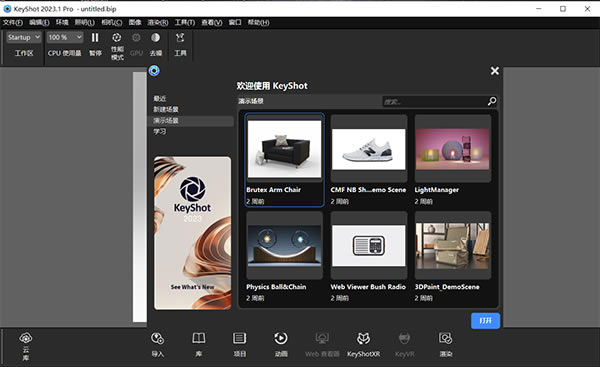Expand the Startup workspace dropdown
The width and height of the screenshot is (600, 367).
coord(24,37)
